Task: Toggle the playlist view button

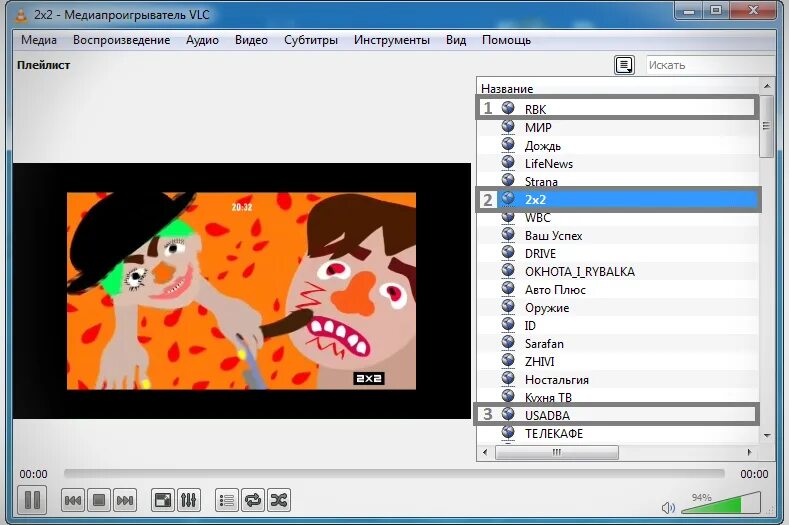Action: coord(227,500)
